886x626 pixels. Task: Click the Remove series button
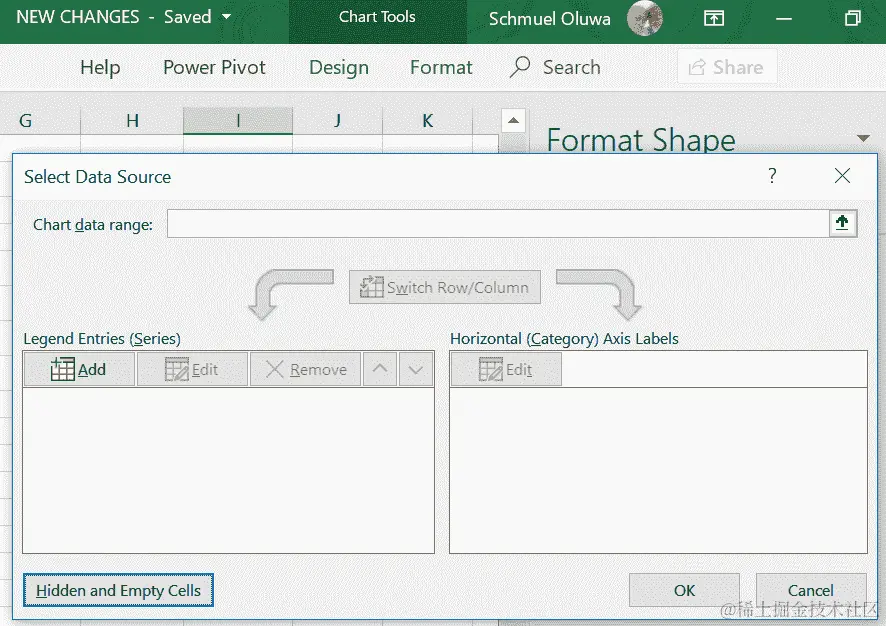click(x=306, y=369)
